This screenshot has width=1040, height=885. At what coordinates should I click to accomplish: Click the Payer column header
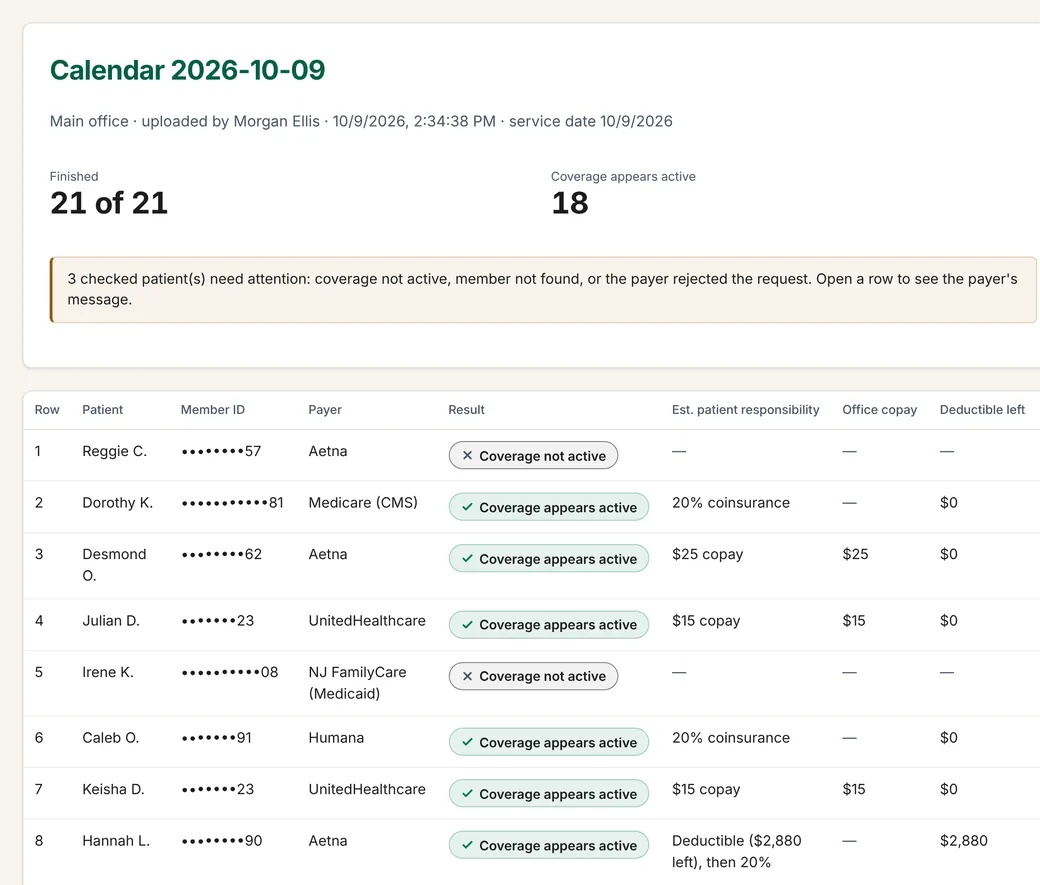325,410
